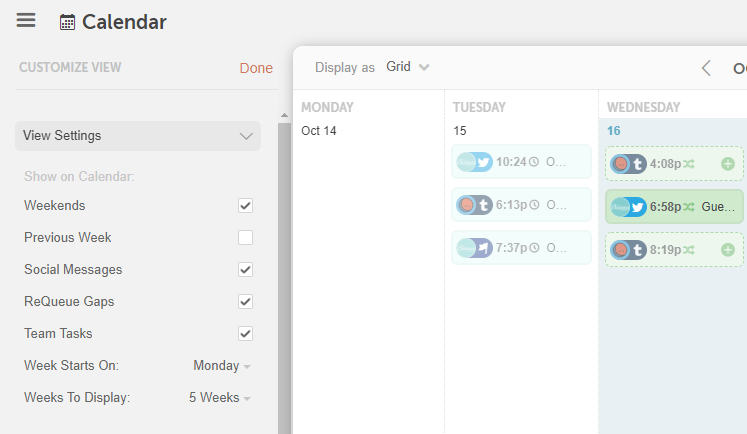
Task: Click the clock icon on the 7:37p post
Action: click(533, 248)
